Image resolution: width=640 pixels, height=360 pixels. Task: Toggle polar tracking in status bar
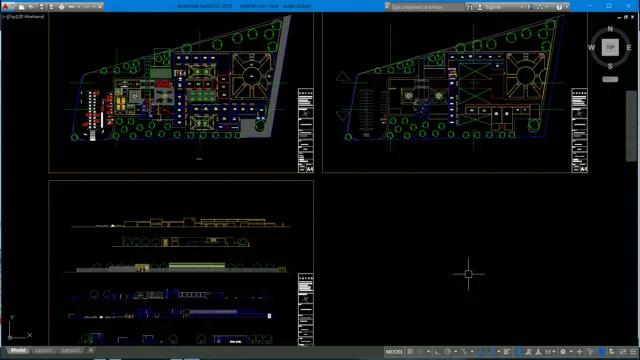click(x=448, y=352)
